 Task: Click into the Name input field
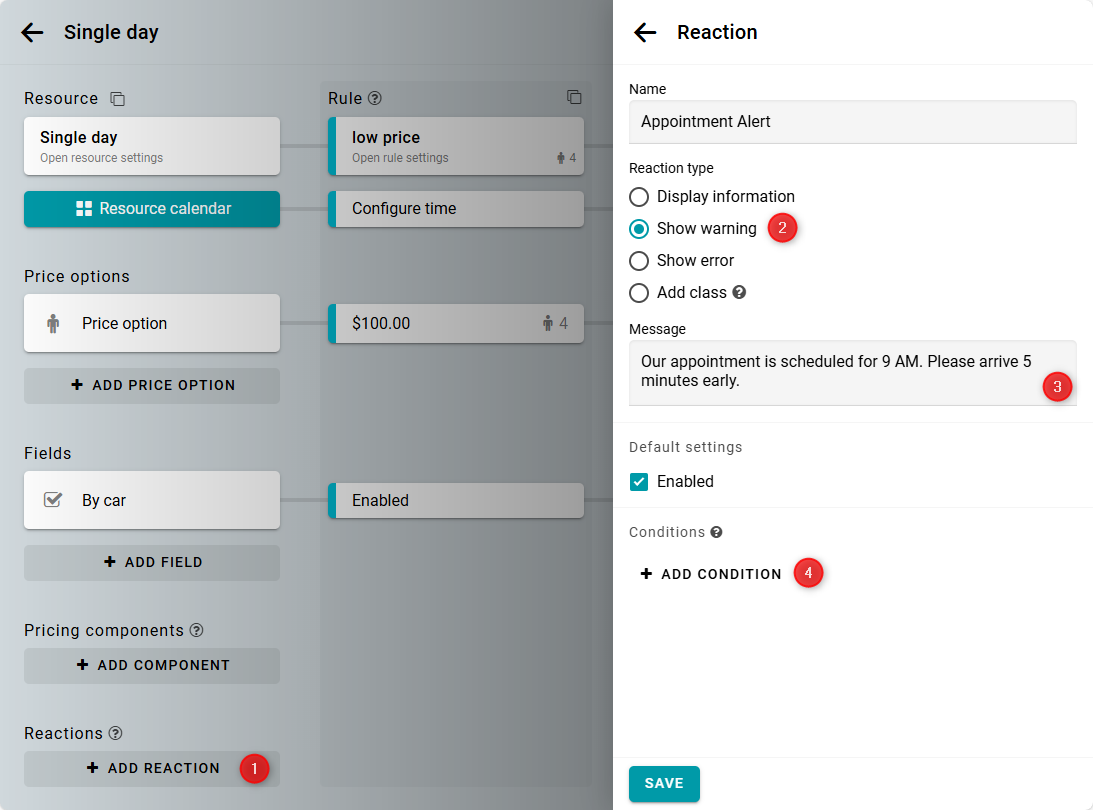coord(852,122)
